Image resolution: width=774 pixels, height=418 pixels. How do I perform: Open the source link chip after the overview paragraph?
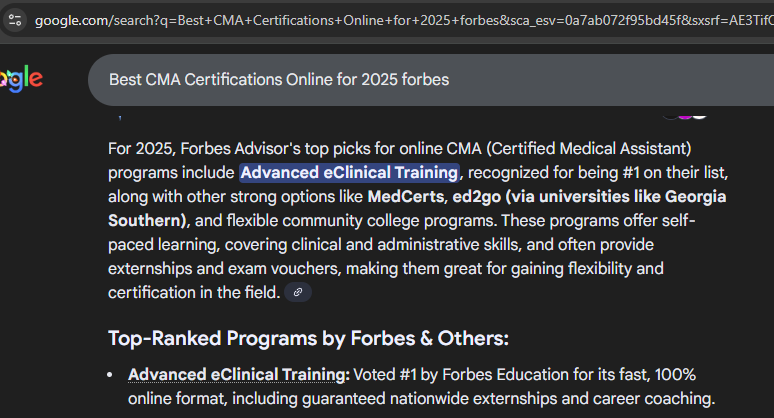point(297,293)
